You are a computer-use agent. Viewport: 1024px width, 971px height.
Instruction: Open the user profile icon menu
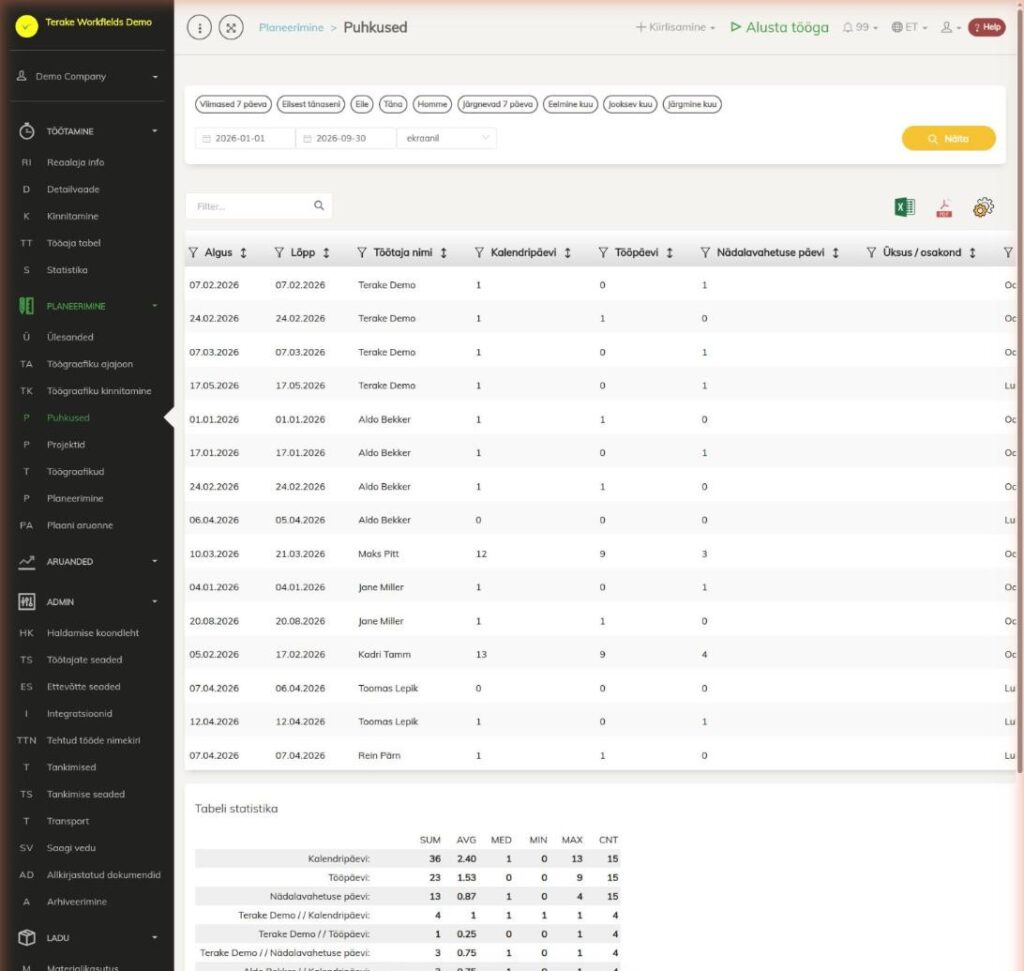[x=950, y=27]
